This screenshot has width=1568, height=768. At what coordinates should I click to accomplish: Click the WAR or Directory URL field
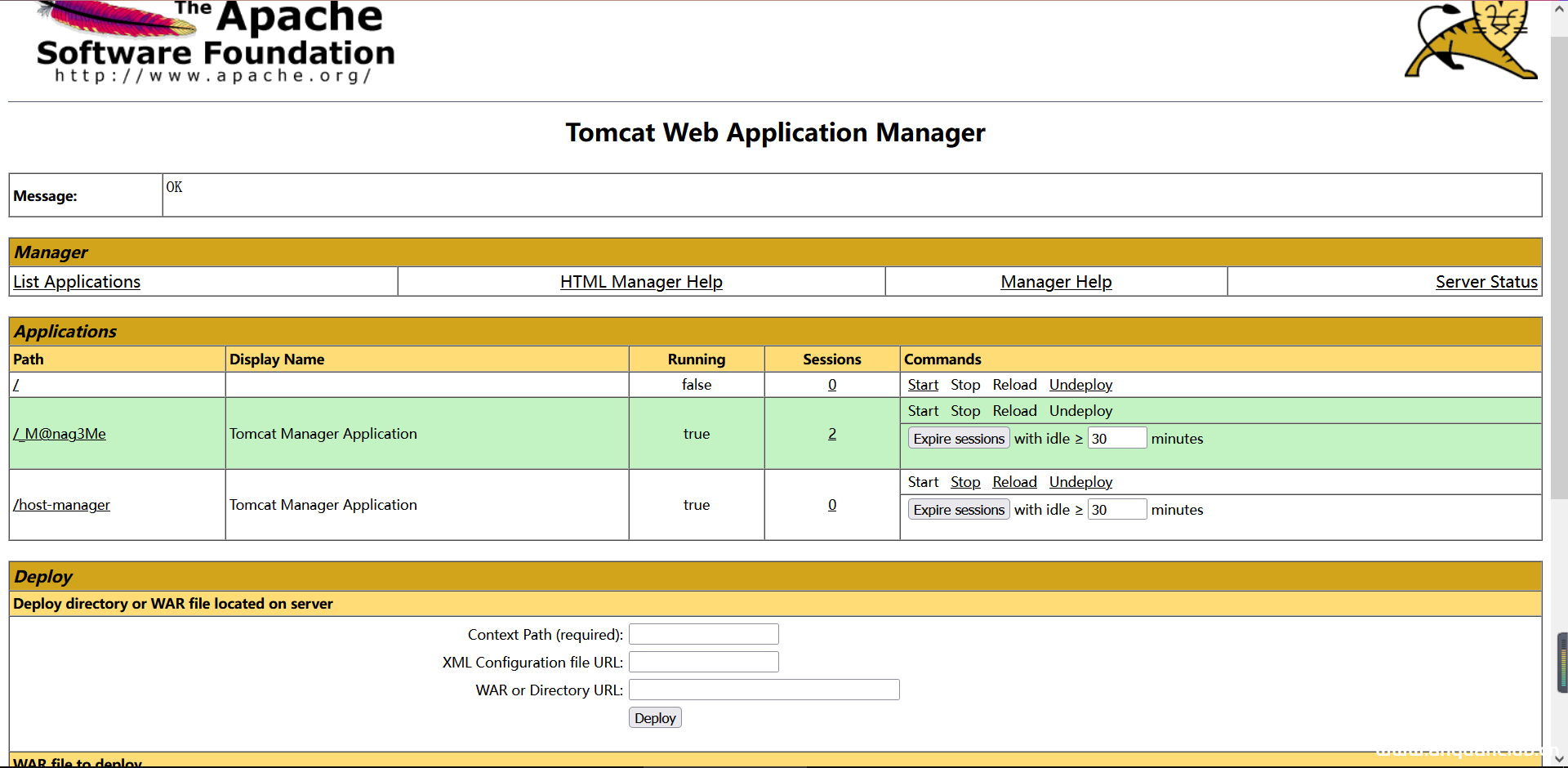pyautogui.click(x=764, y=690)
